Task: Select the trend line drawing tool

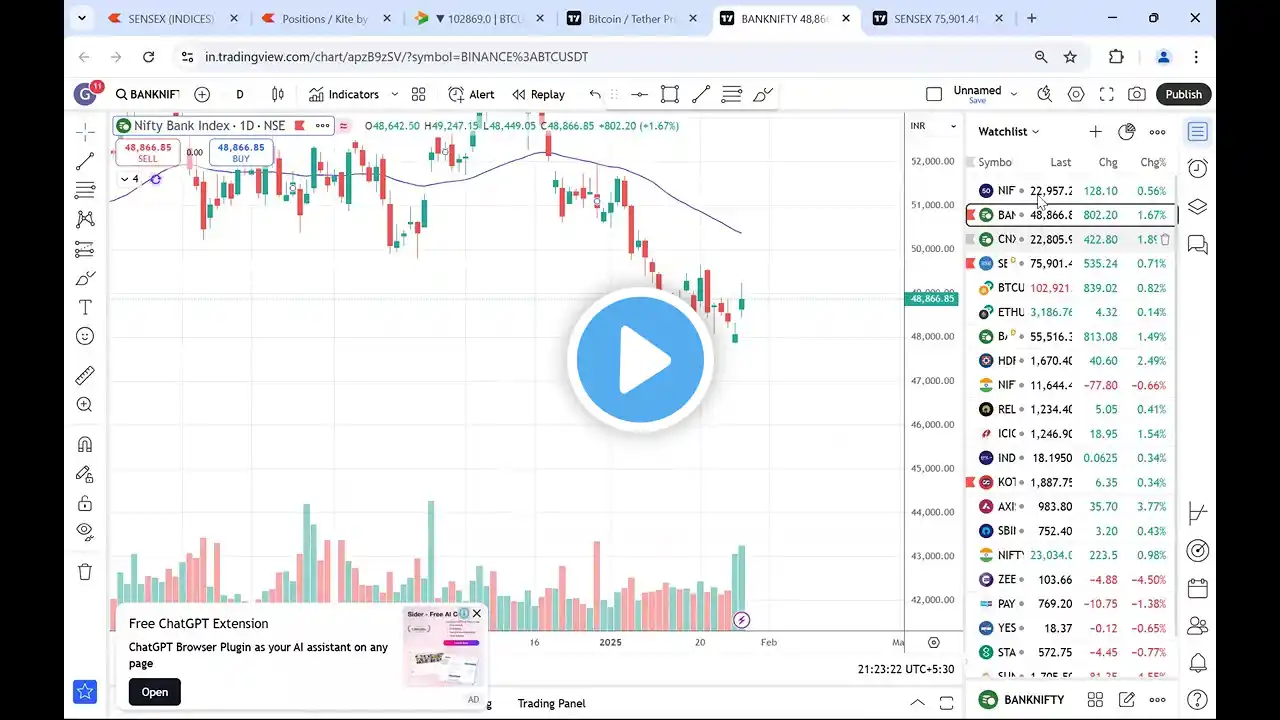Action: 85,160
